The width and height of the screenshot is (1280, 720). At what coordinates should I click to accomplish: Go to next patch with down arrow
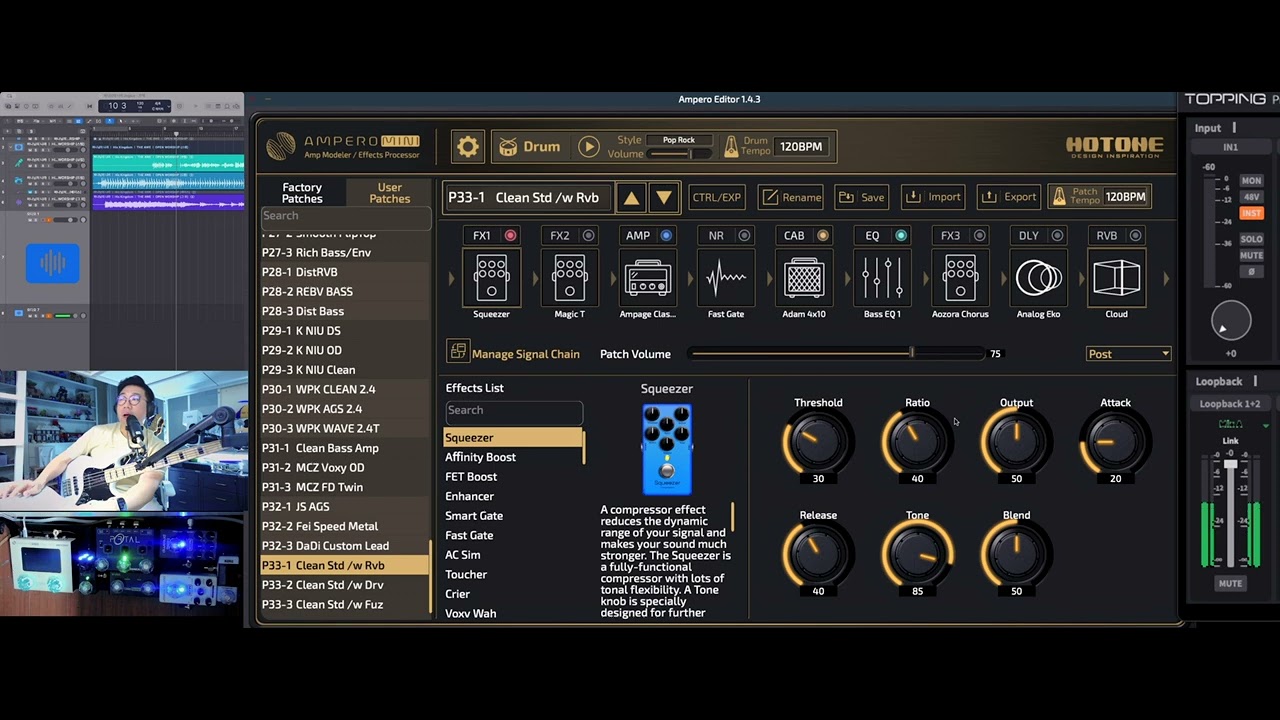point(664,197)
